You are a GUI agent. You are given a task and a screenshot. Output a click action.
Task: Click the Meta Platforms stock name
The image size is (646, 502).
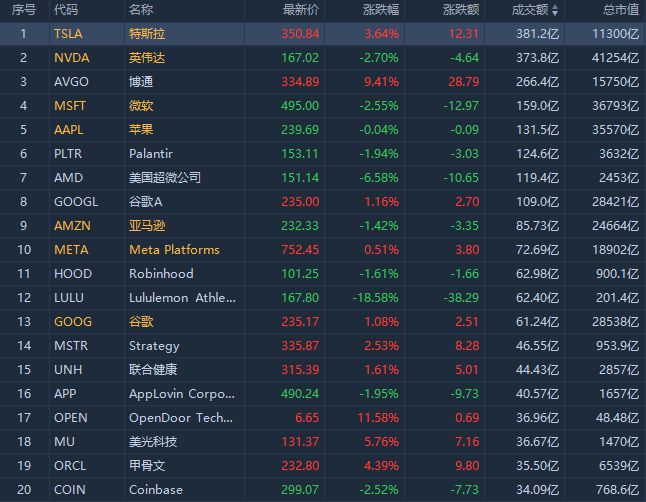point(174,250)
